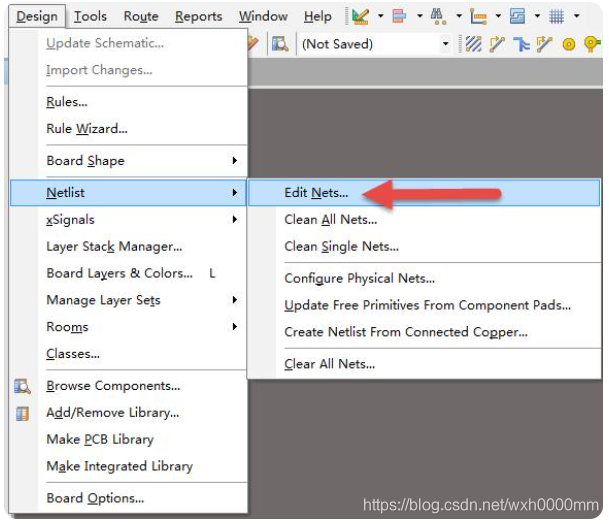Select the Netlist menu entry
609x524 pixels.
click(x=128, y=193)
